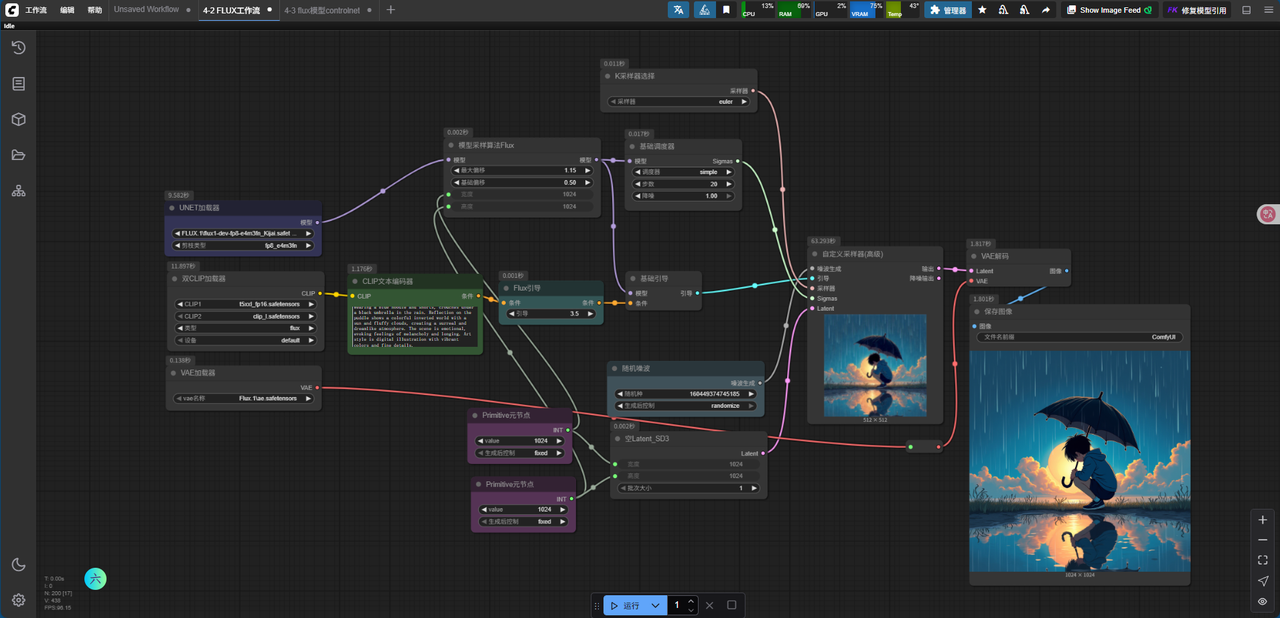Open the UNET model flux1-dev-fp8 dropdown

click(x=243, y=233)
